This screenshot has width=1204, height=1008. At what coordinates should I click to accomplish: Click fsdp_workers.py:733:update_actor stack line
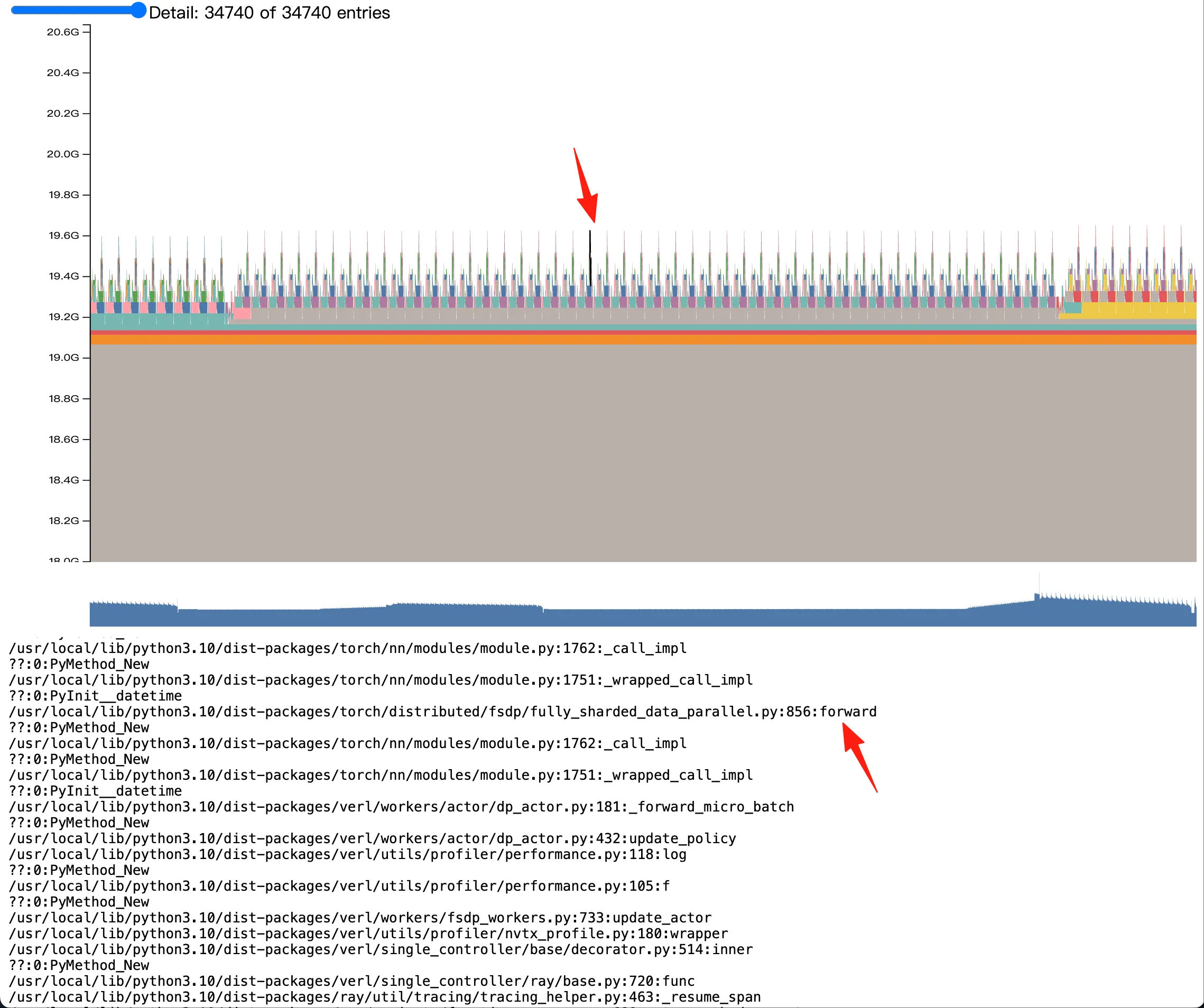pyautogui.click(x=360, y=918)
